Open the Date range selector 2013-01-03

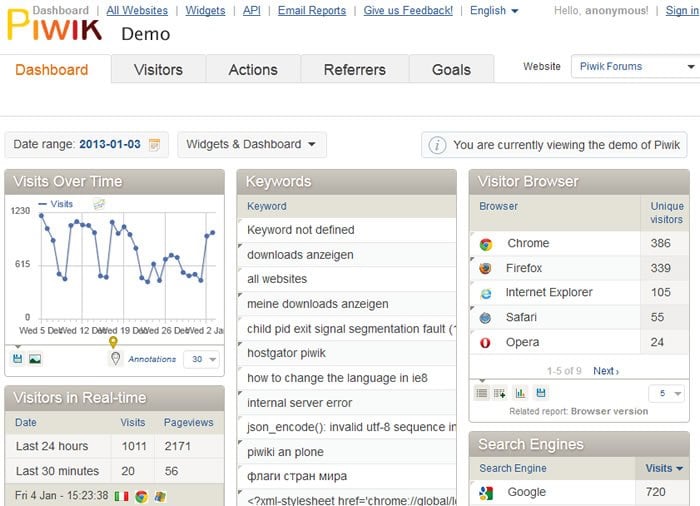click(x=86, y=144)
